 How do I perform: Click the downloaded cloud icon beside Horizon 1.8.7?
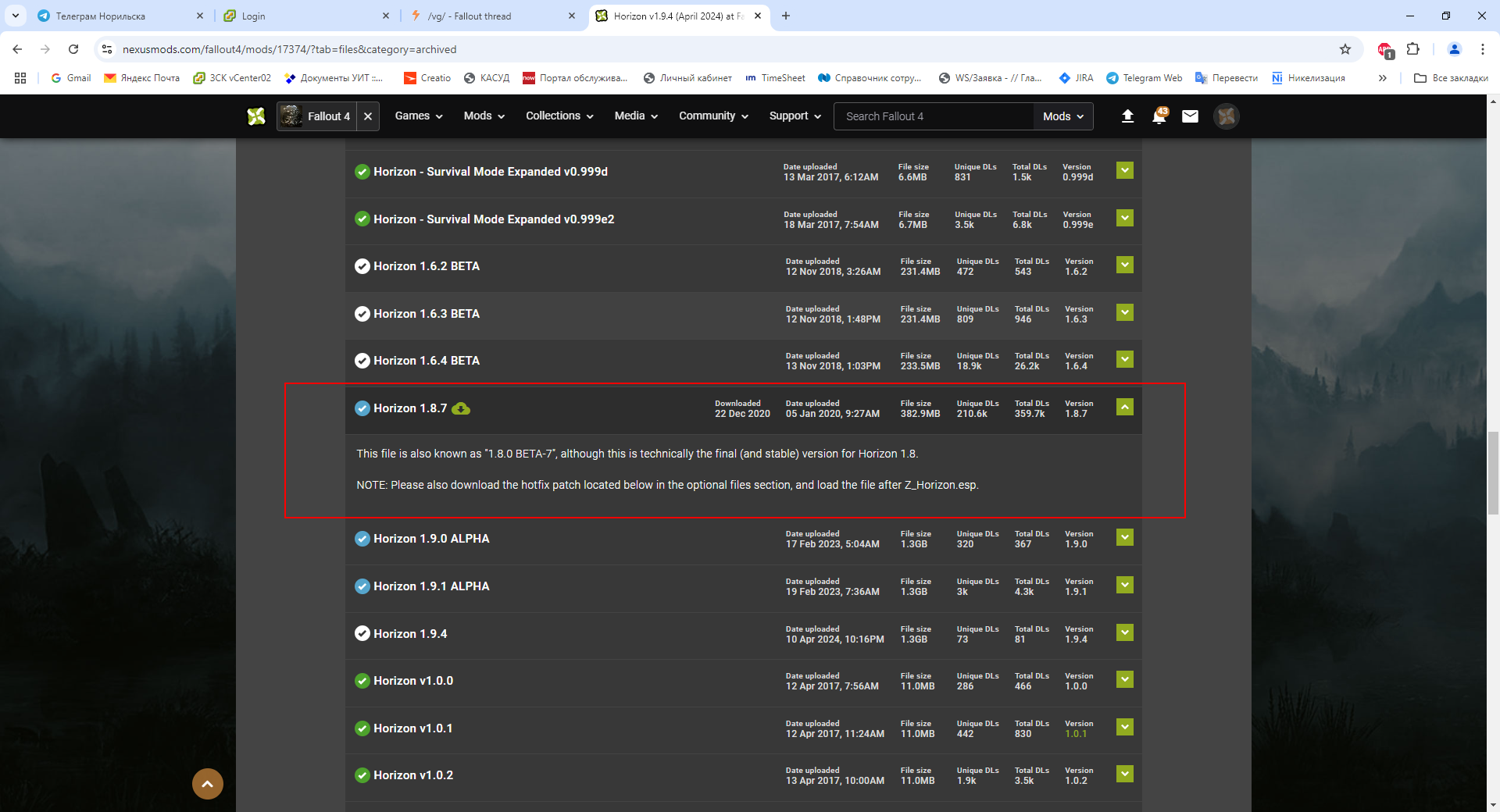pyautogui.click(x=461, y=408)
